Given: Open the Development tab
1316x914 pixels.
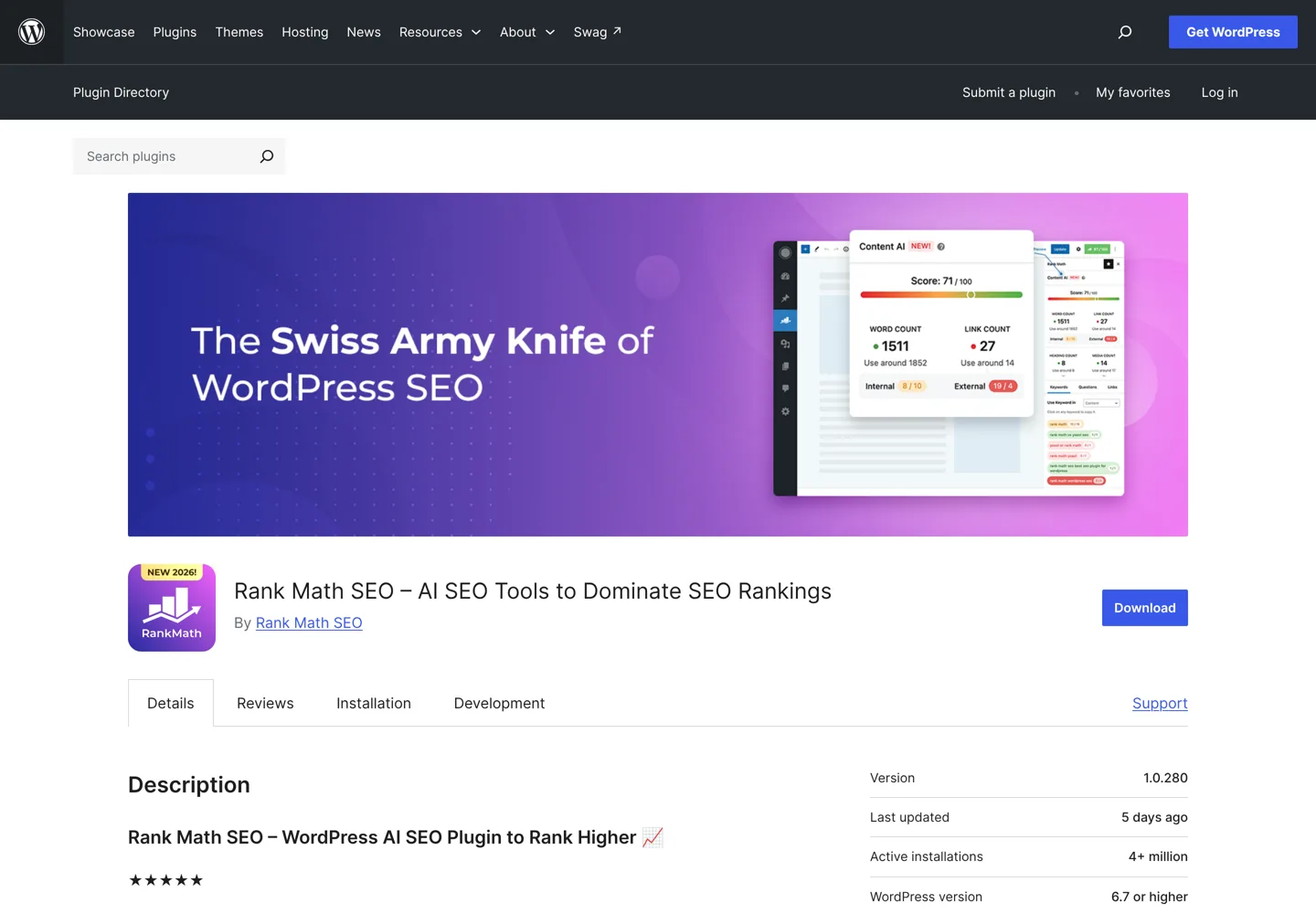Looking at the screenshot, I should click(x=499, y=703).
